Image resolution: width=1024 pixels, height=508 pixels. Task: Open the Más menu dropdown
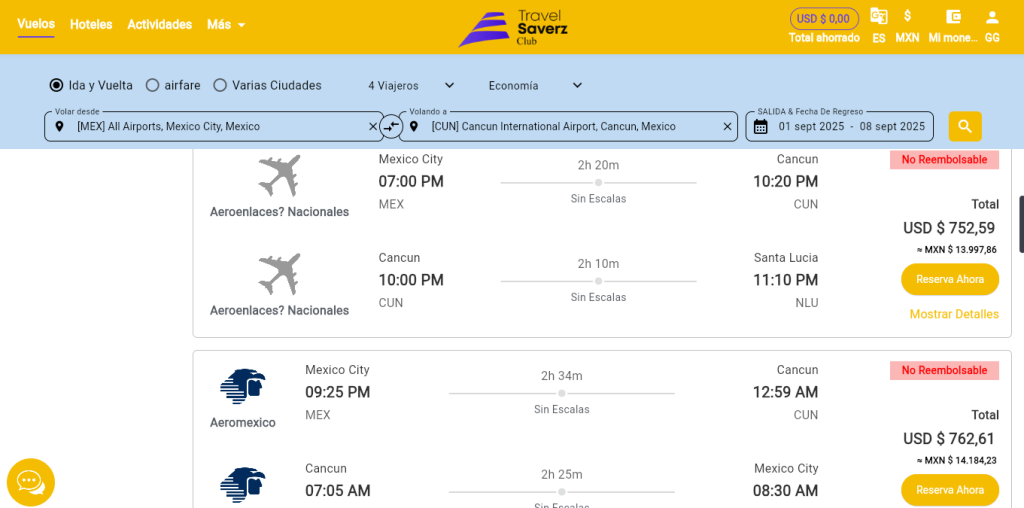(x=226, y=25)
